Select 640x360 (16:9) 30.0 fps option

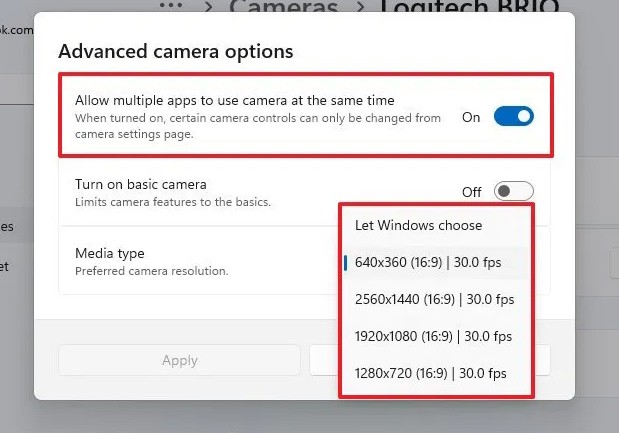click(428, 263)
